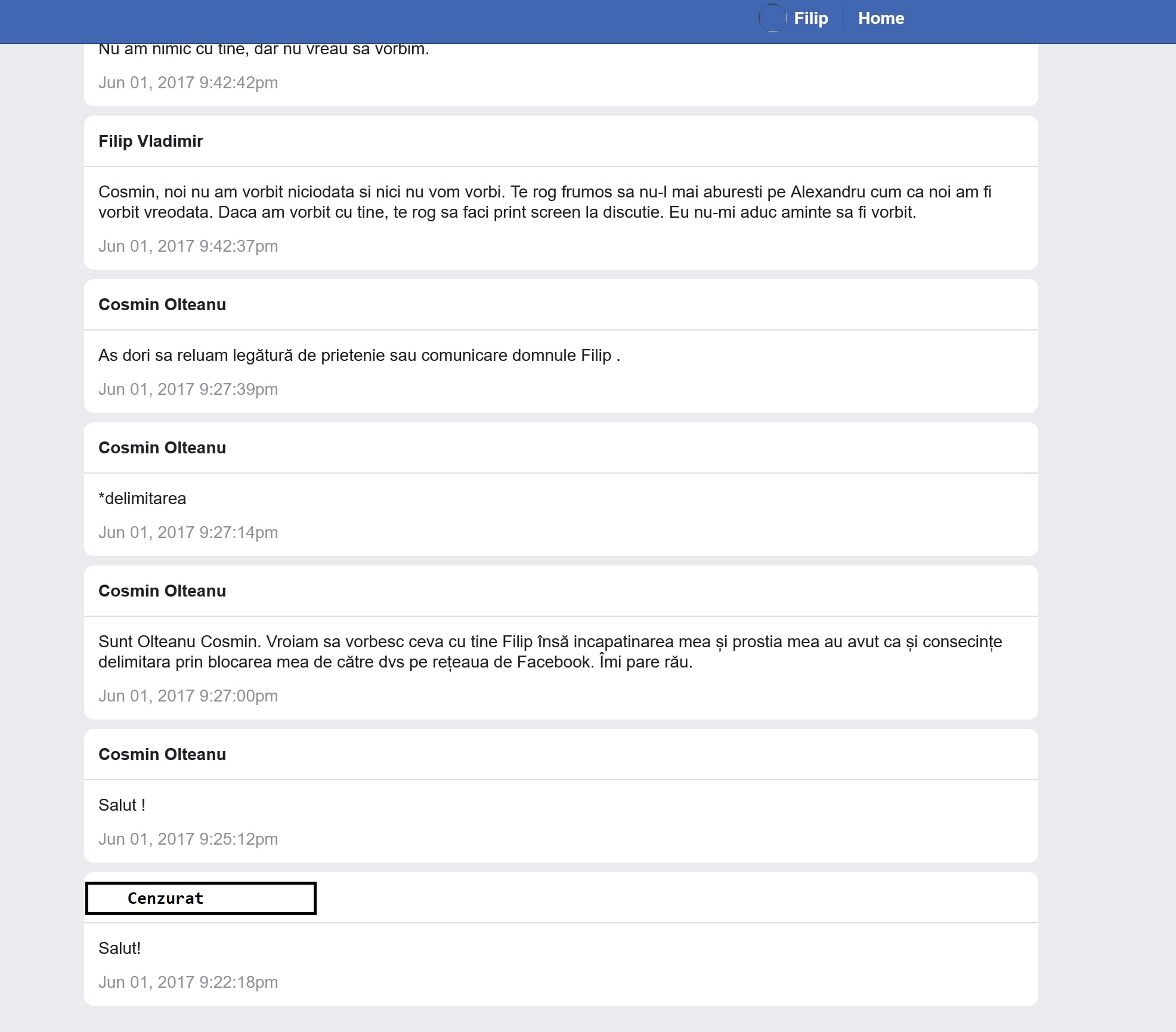Click Cosmin Olteanu name above '*delimitarea'
The width and height of the screenshot is (1176, 1032).
pyautogui.click(x=162, y=448)
